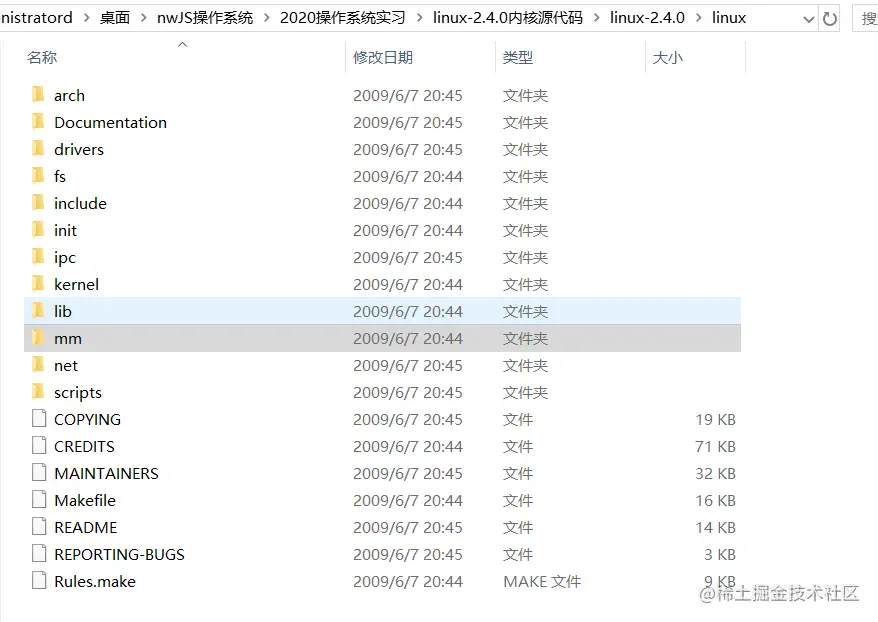This screenshot has width=878, height=622.
Task: Select the Rules.make file name
Action: click(x=95, y=581)
